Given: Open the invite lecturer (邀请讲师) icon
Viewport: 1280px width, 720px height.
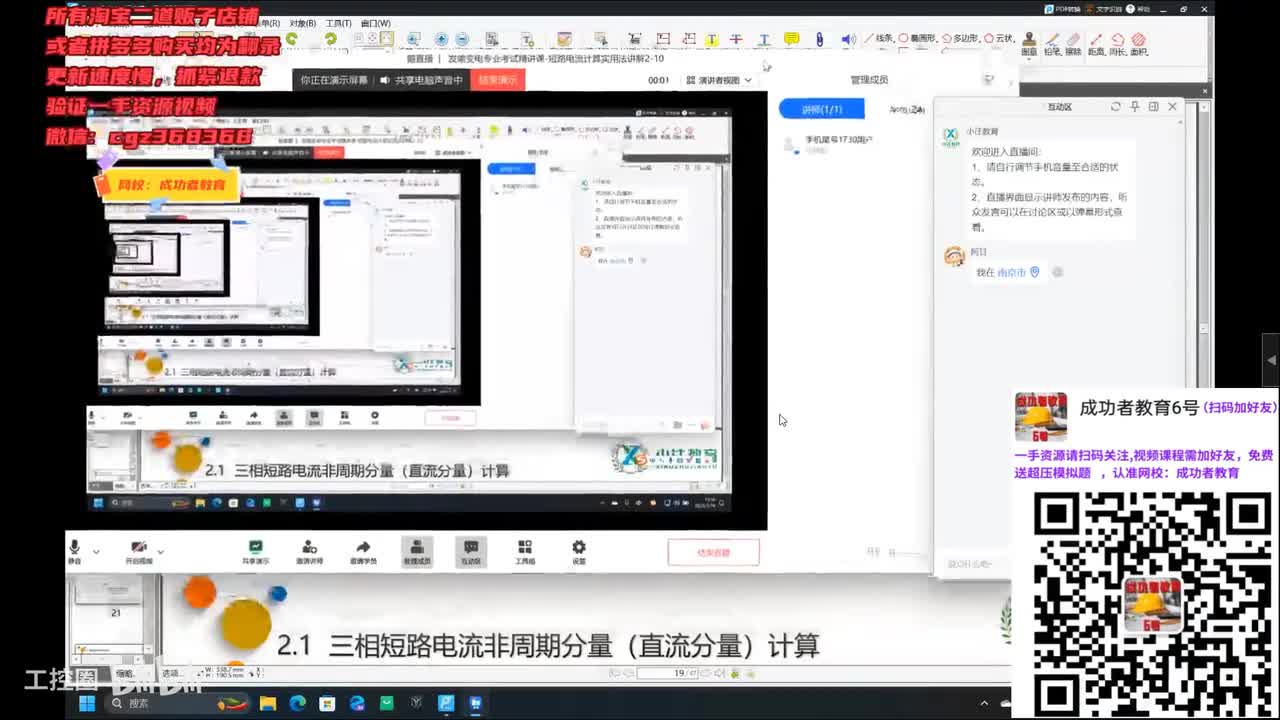Looking at the screenshot, I should coord(309,551).
